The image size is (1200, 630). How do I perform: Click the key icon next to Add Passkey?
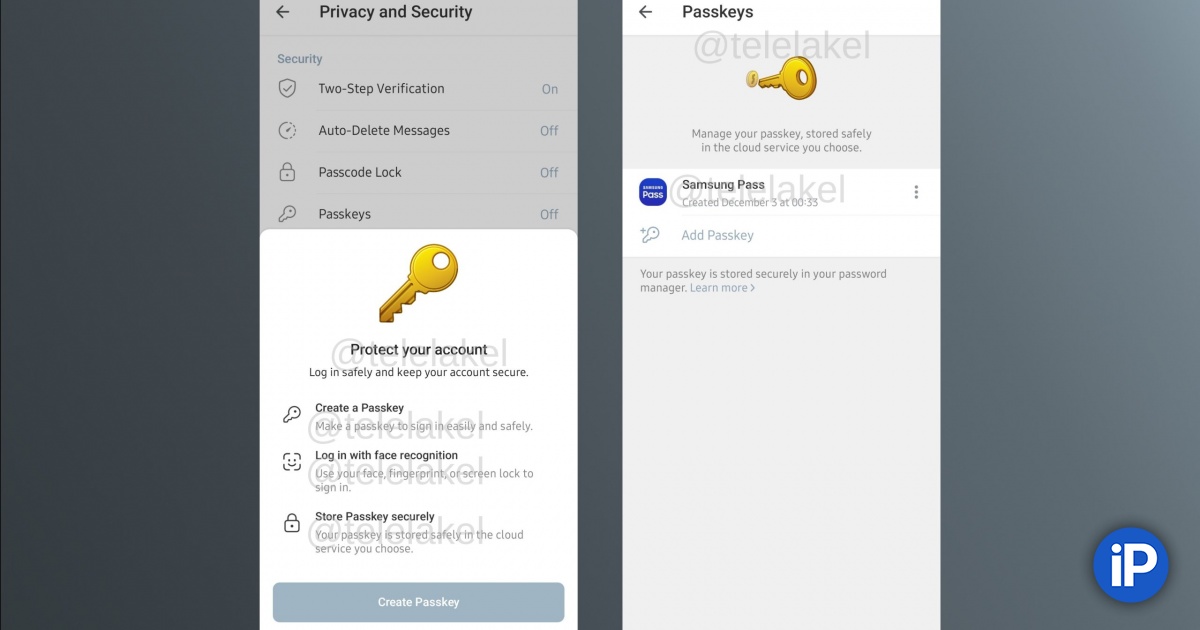(651, 235)
